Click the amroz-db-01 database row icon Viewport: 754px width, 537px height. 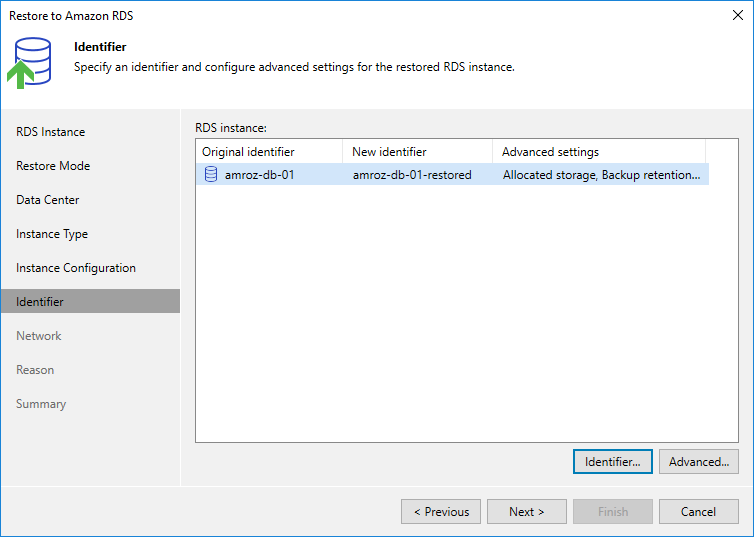click(210, 175)
